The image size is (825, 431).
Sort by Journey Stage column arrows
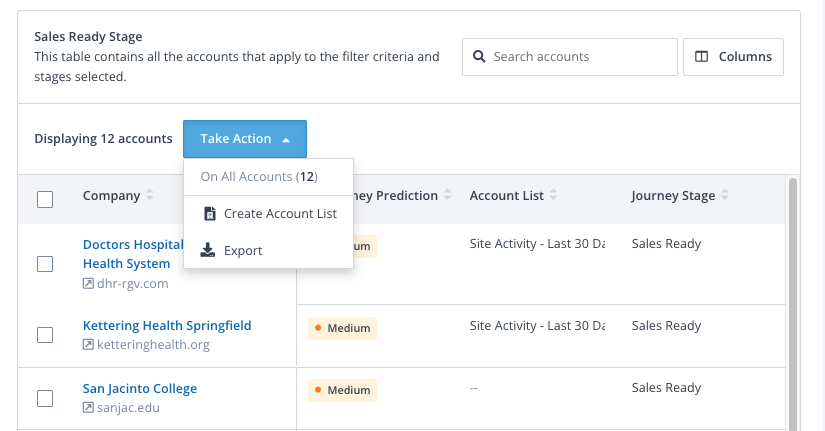coord(725,196)
